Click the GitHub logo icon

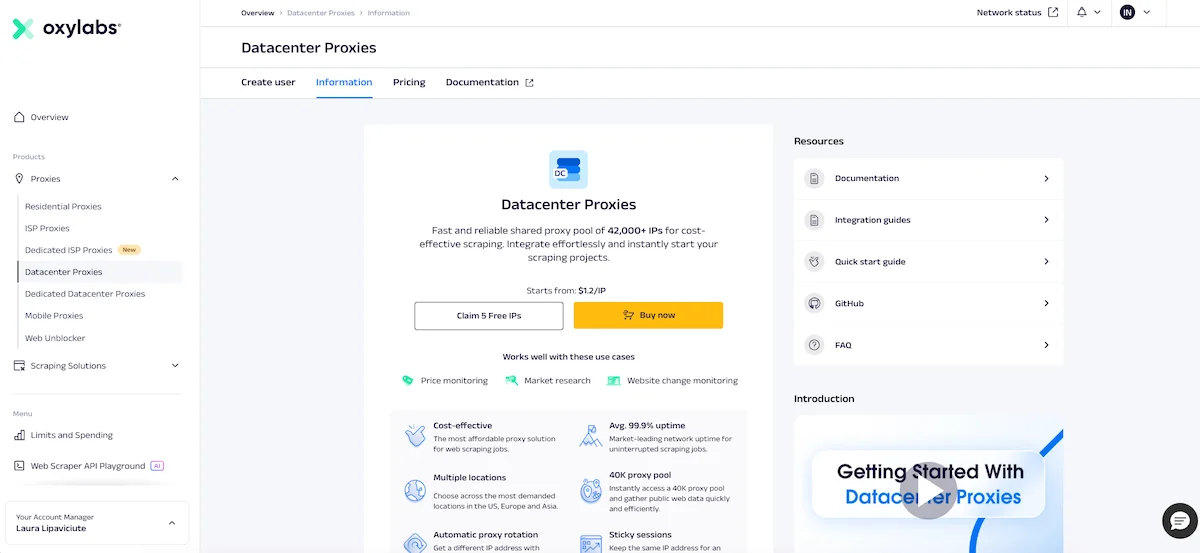click(x=815, y=303)
